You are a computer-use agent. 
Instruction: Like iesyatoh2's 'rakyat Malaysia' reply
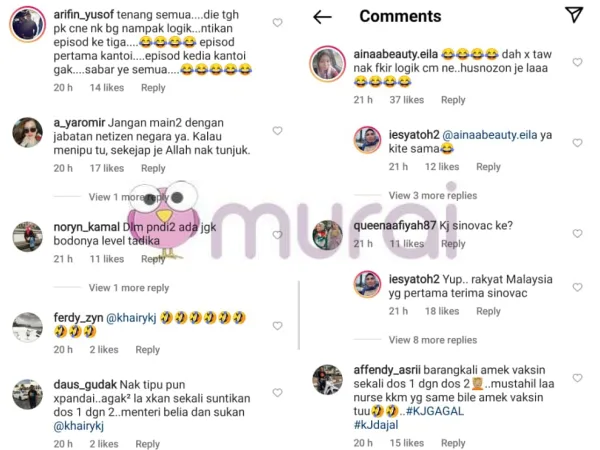[577, 287]
